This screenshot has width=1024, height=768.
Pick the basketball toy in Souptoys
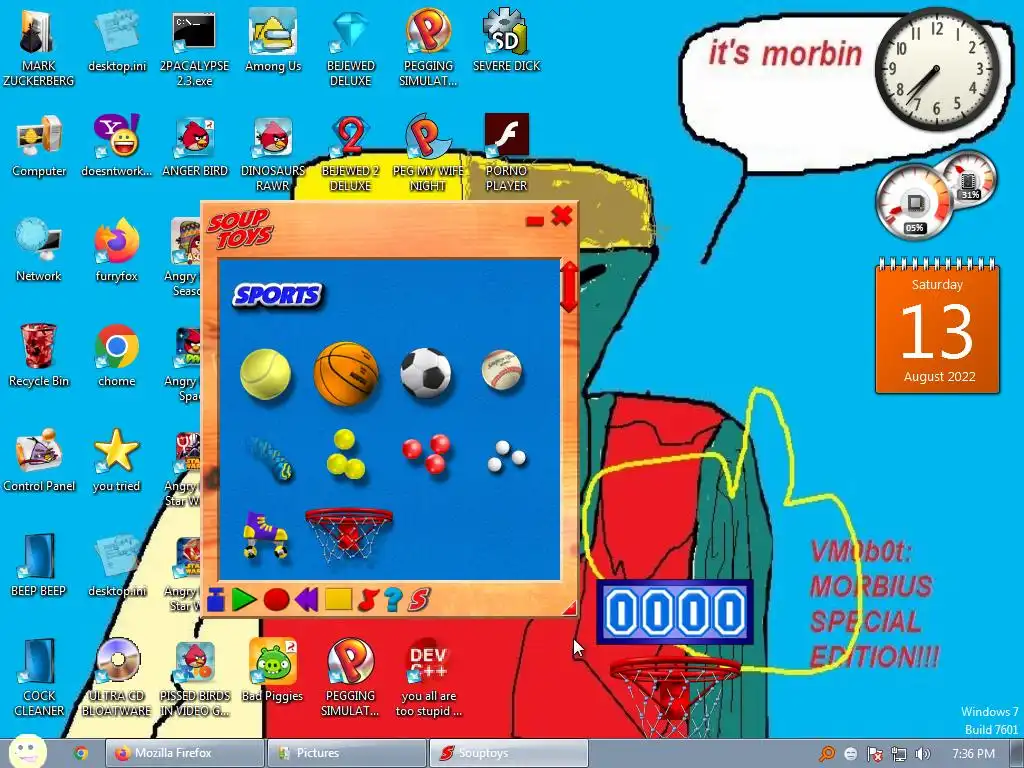point(346,374)
